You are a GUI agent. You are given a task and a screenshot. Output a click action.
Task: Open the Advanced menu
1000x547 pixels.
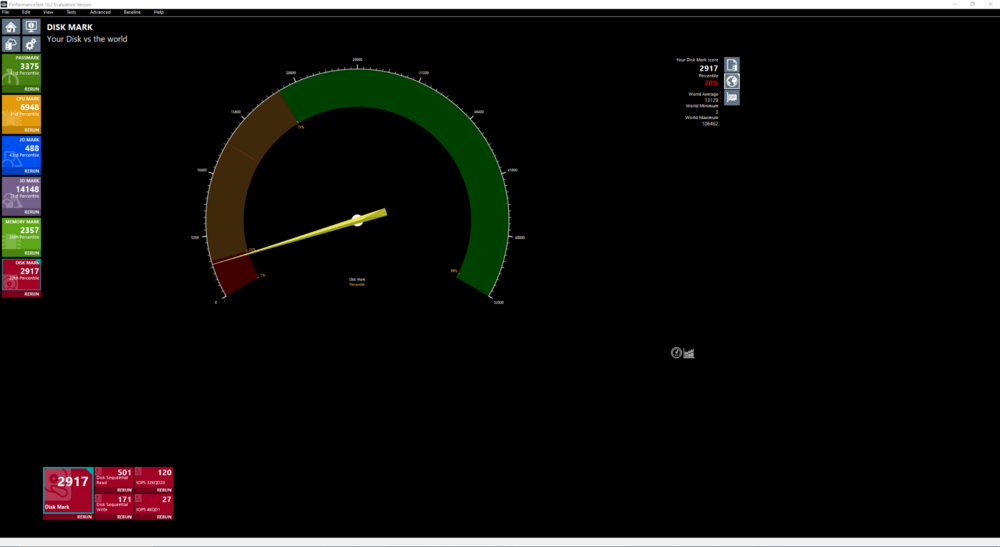pos(100,12)
